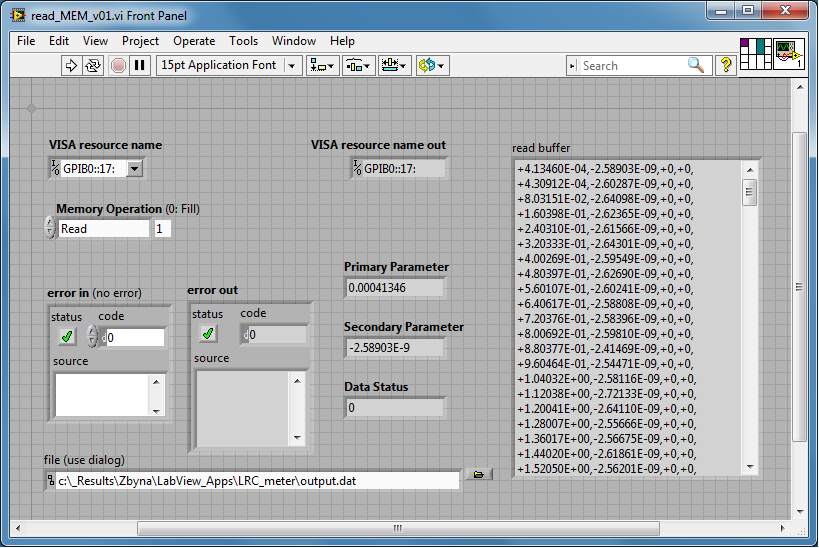
Task: Click the error out source text box
Action: (242, 409)
